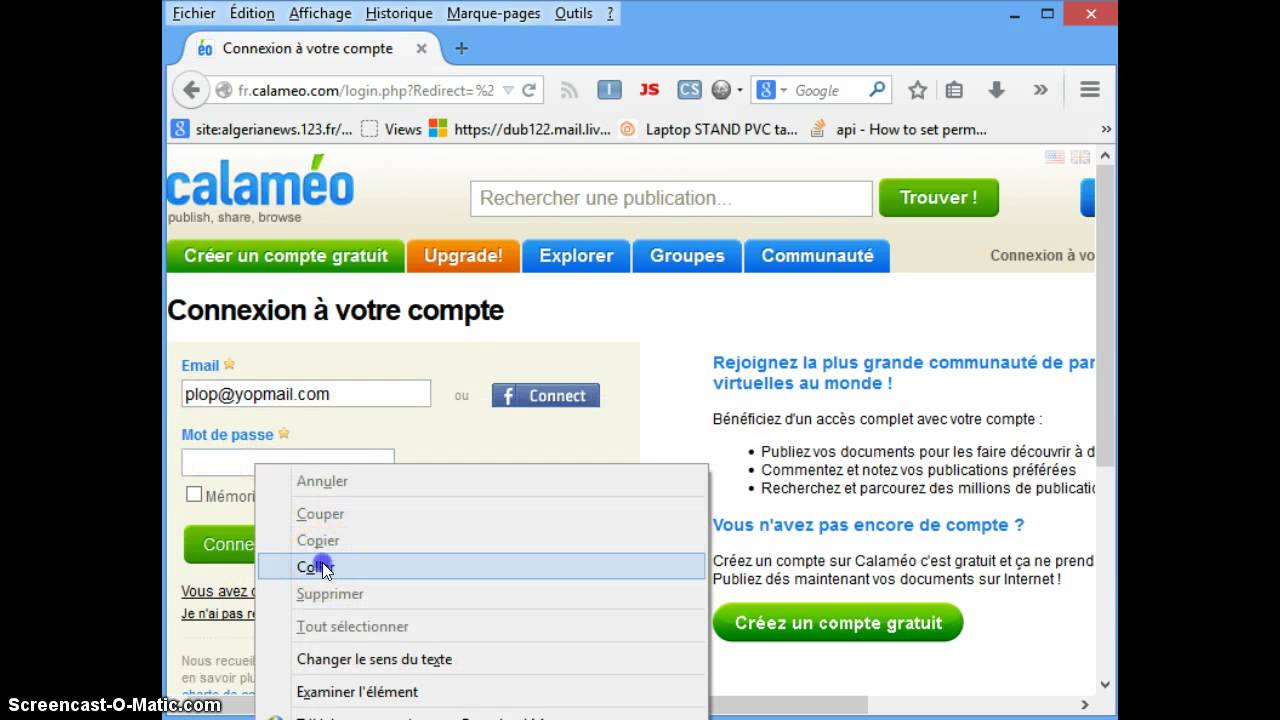Search with the magnifier icon in search box
The image size is (1280, 720).
(x=877, y=90)
